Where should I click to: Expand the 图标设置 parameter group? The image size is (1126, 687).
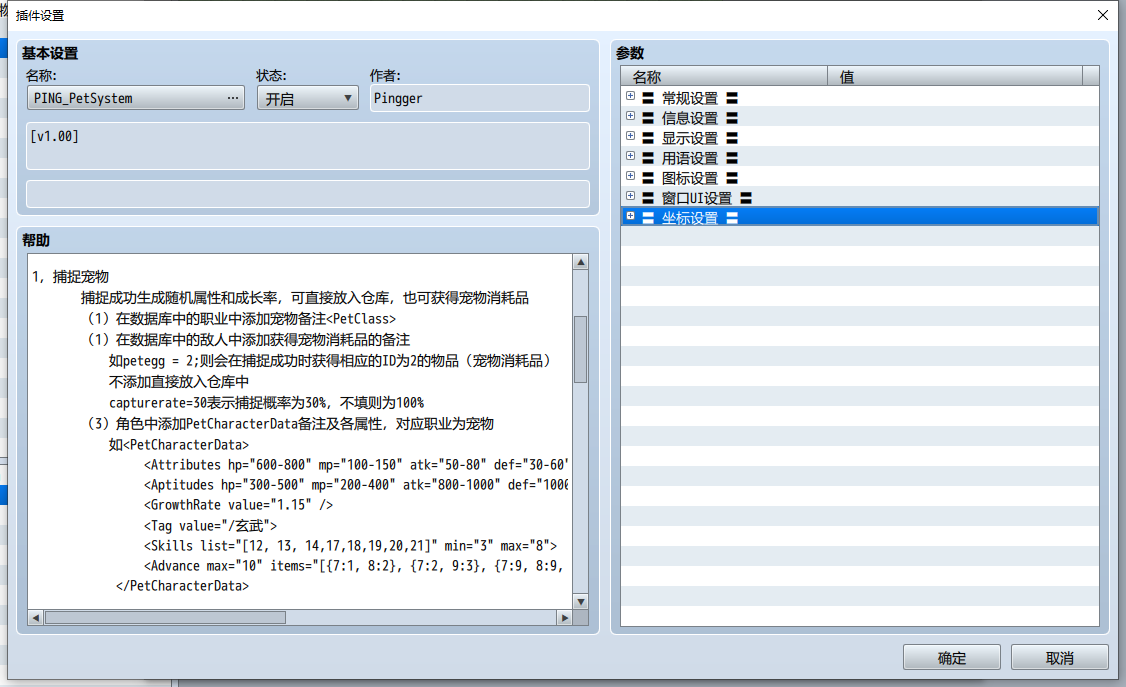[631, 176]
